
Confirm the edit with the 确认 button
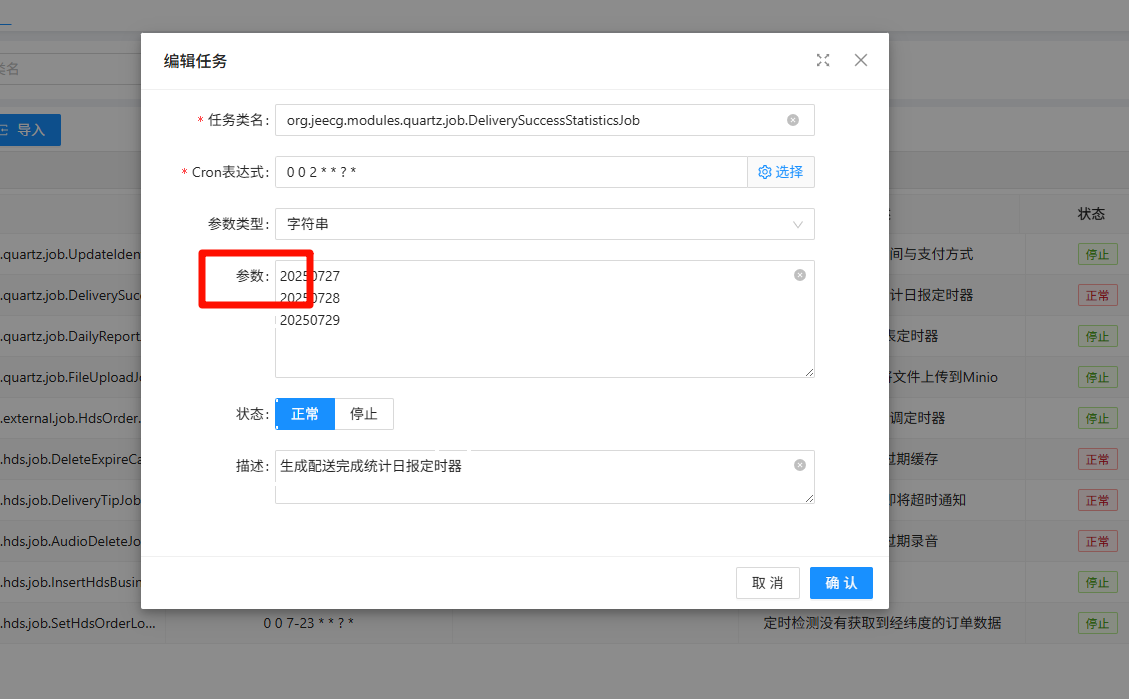841,583
